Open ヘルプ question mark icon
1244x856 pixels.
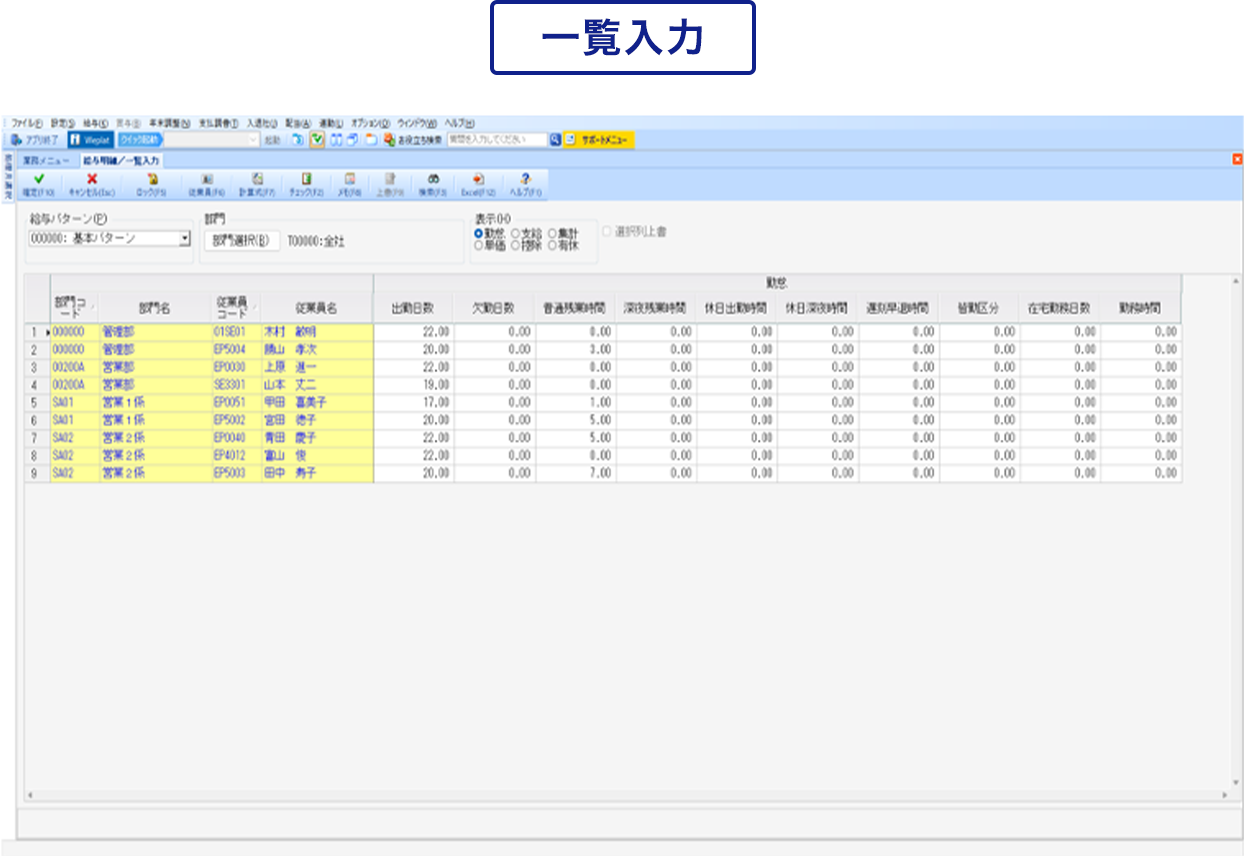[x=526, y=179]
